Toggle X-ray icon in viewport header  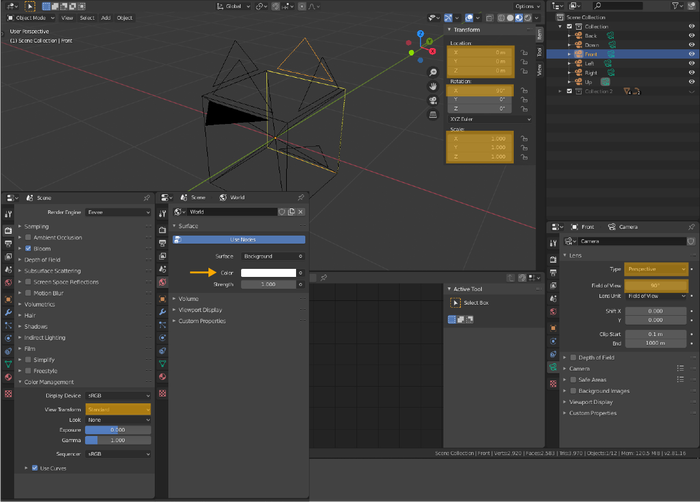point(489,18)
